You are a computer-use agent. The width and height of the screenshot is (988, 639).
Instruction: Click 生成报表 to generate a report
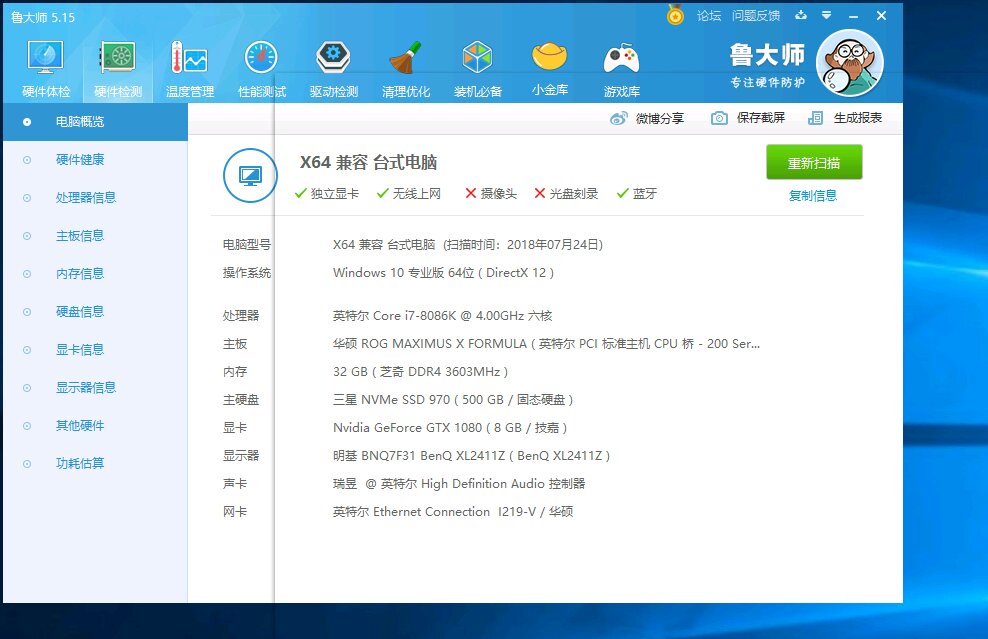tap(845, 118)
